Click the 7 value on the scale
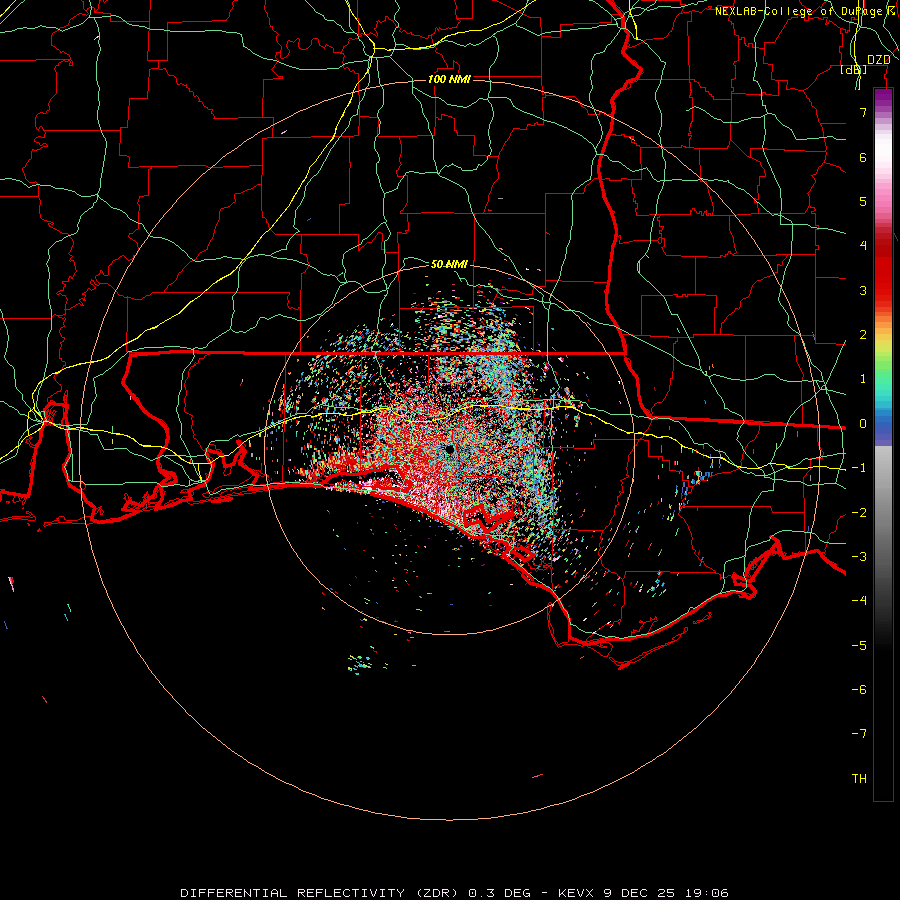The width and height of the screenshot is (900, 900). (863, 112)
